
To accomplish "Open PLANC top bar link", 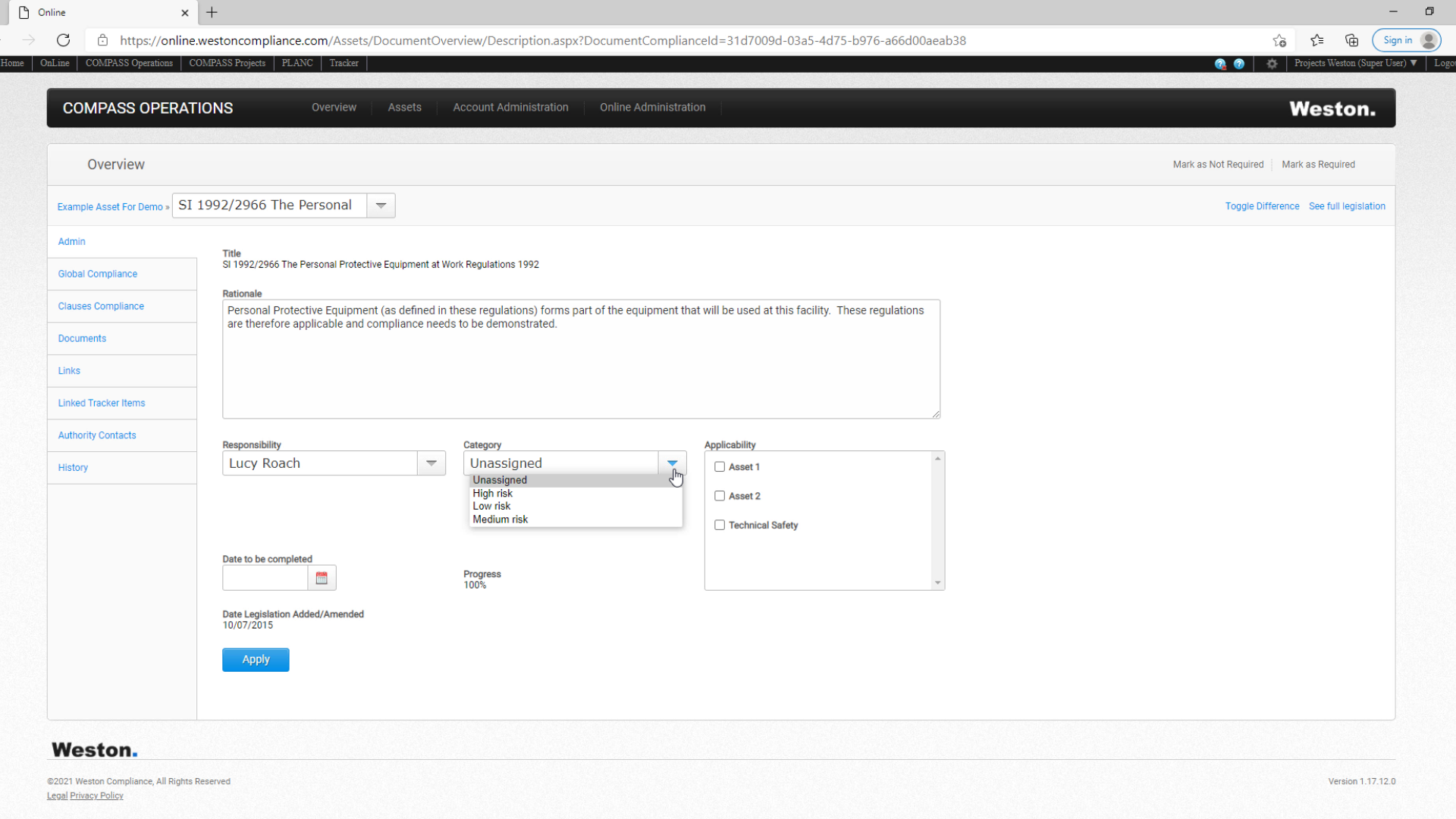I will pos(297,63).
